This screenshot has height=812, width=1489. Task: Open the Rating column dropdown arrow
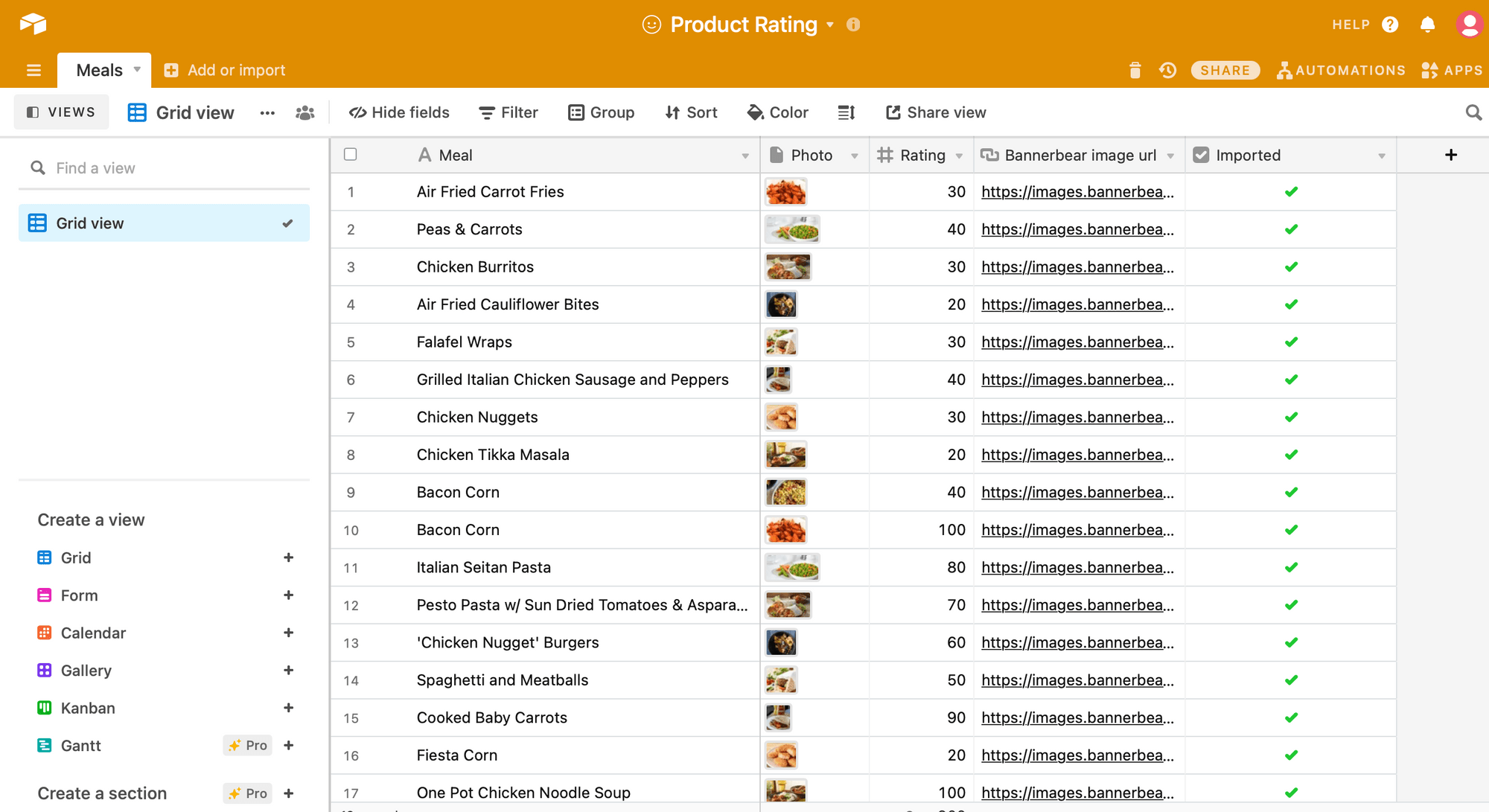click(x=959, y=156)
